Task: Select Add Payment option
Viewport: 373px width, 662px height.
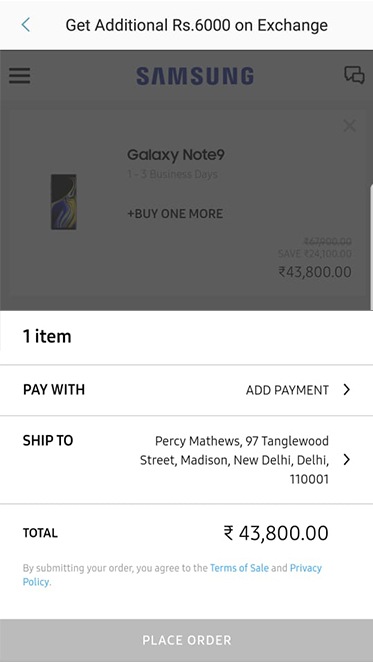Action: point(287,390)
